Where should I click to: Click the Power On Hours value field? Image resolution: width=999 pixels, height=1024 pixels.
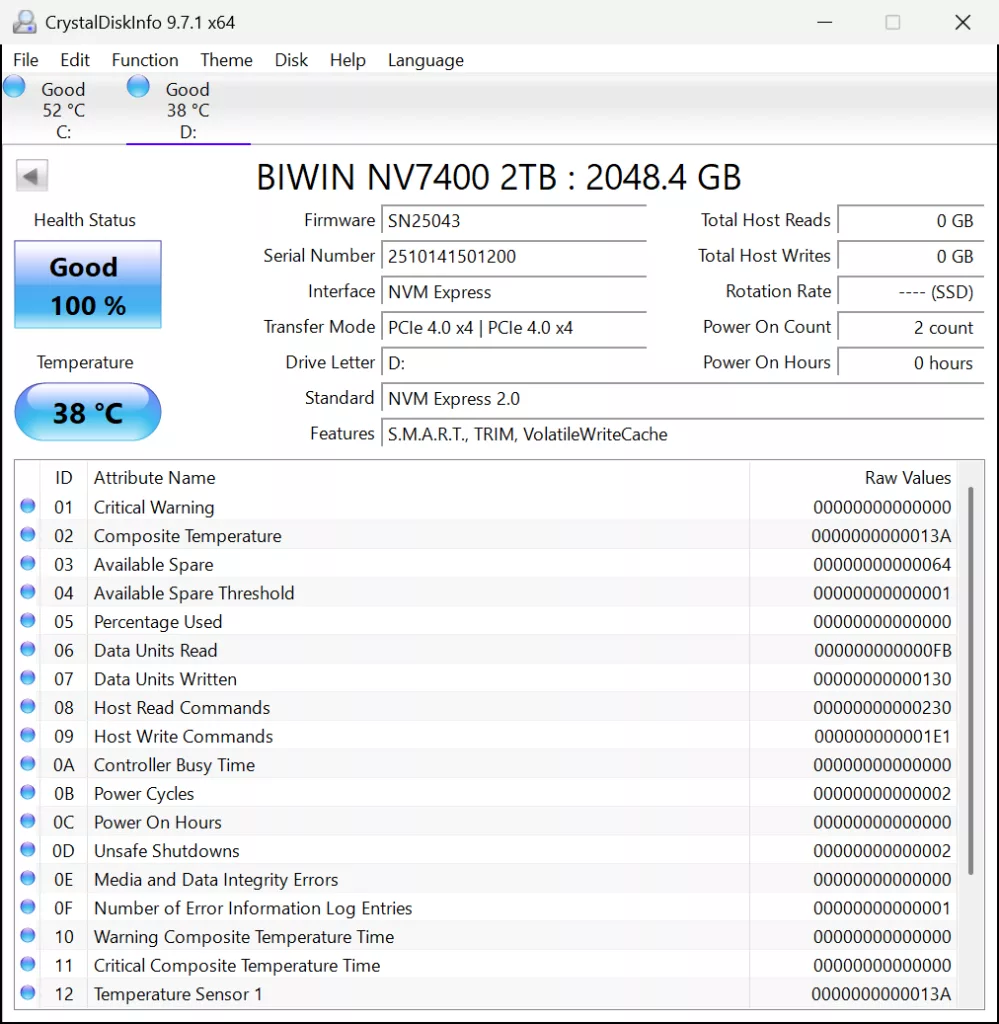pyautogui.click(x=910, y=362)
